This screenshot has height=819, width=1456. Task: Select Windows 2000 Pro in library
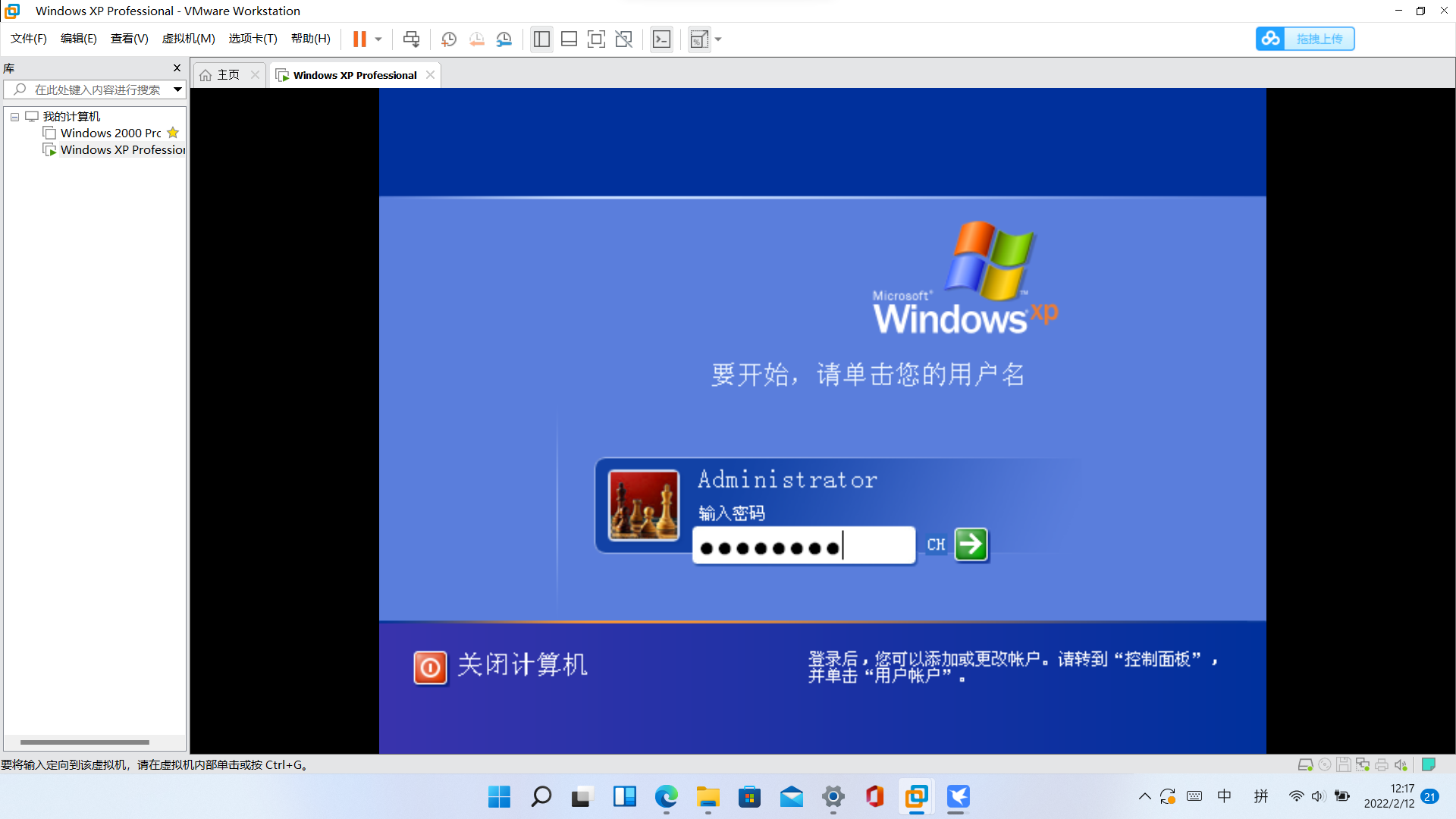[x=111, y=133]
